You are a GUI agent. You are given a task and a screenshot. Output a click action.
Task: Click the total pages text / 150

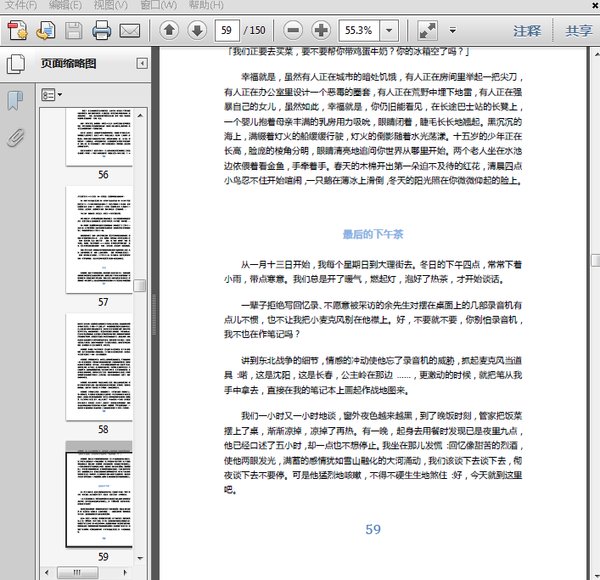click(x=254, y=30)
